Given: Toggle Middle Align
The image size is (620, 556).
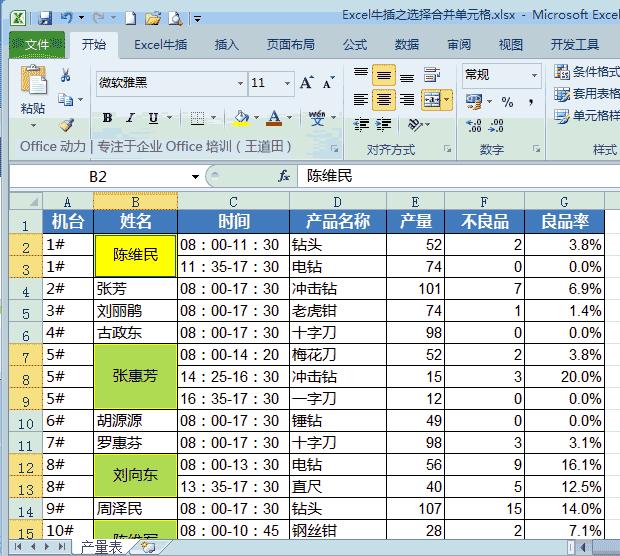Looking at the screenshot, I should [384, 74].
